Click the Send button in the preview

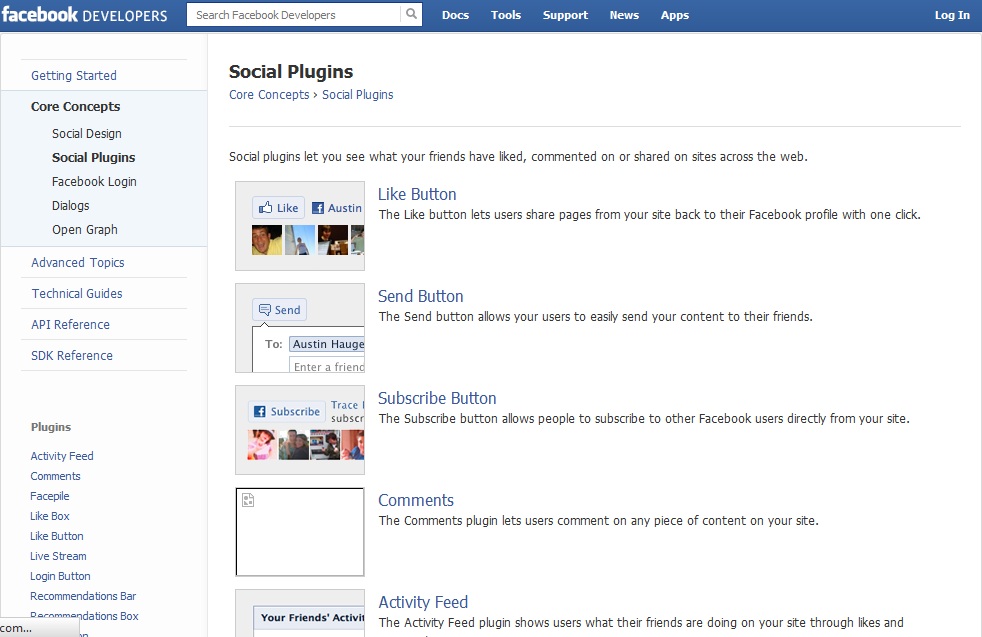coord(279,309)
